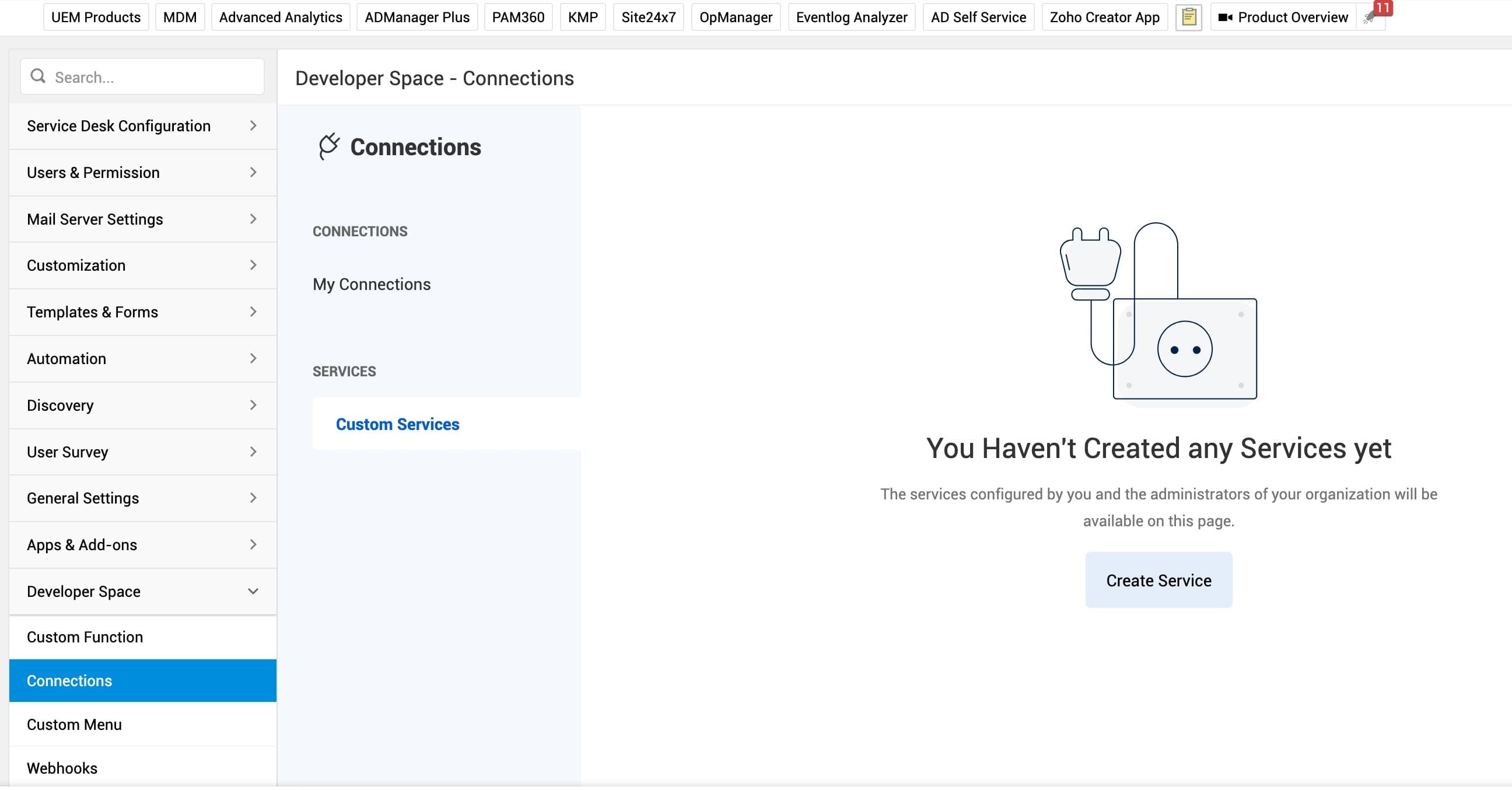Open My Connections tab
Screen dimensions: 1512x790
coord(372,284)
